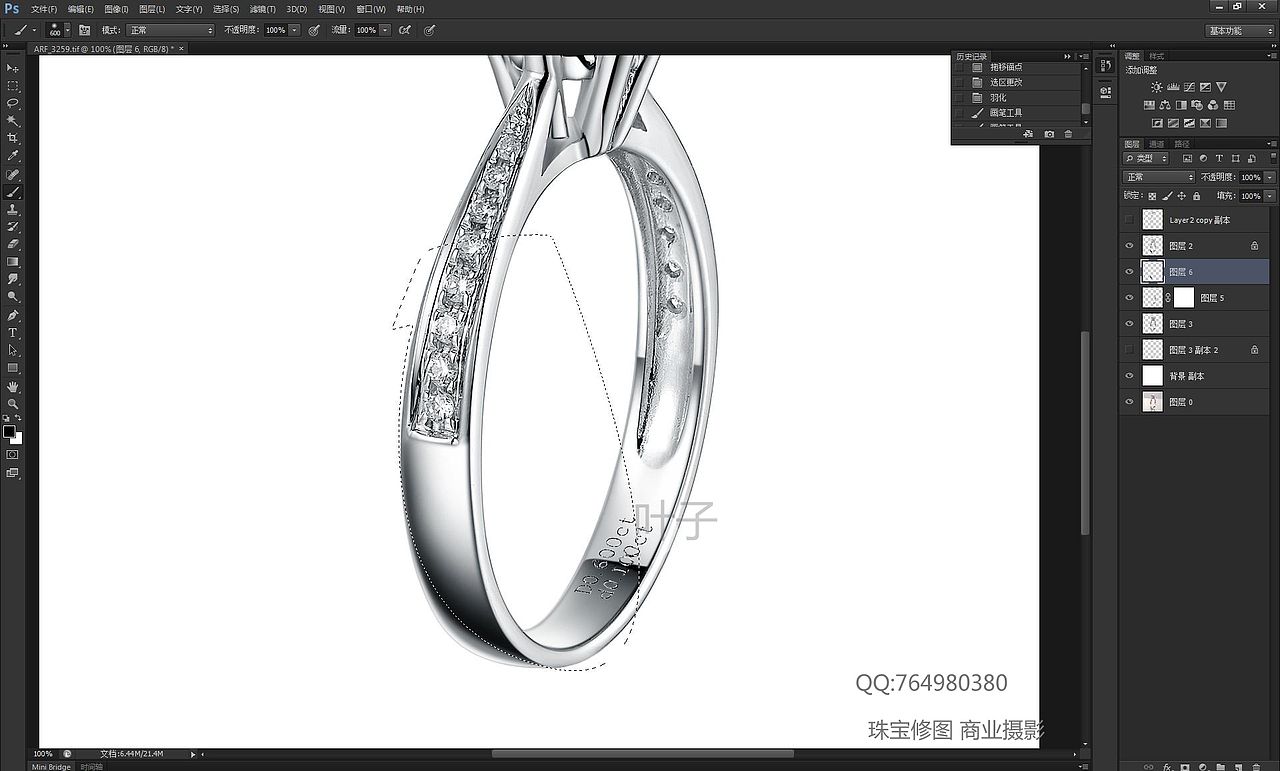Switch to the 通道 tab
The image size is (1280, 771).
(1157, 144)
